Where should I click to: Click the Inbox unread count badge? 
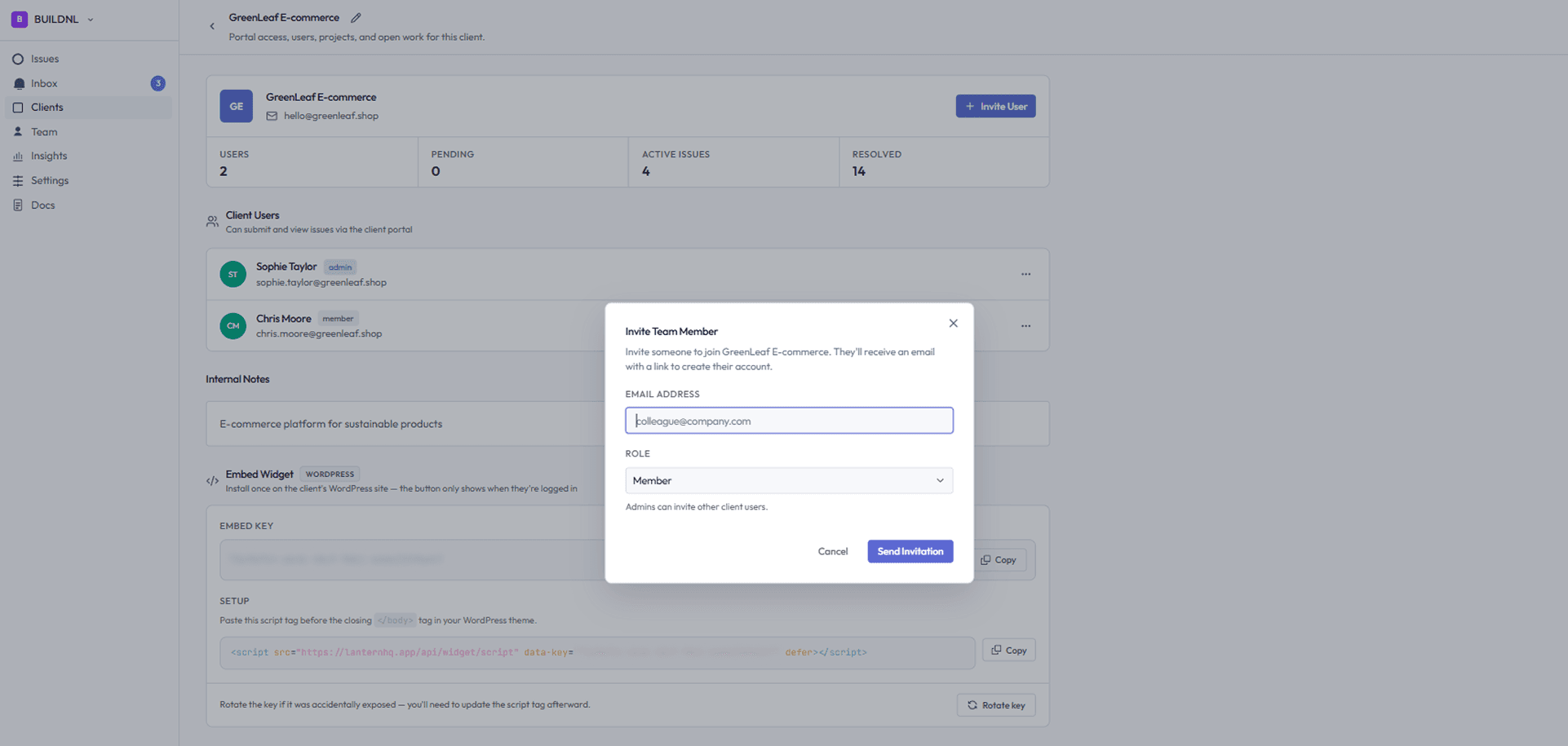pyautogui.click(x=158, y=83)
